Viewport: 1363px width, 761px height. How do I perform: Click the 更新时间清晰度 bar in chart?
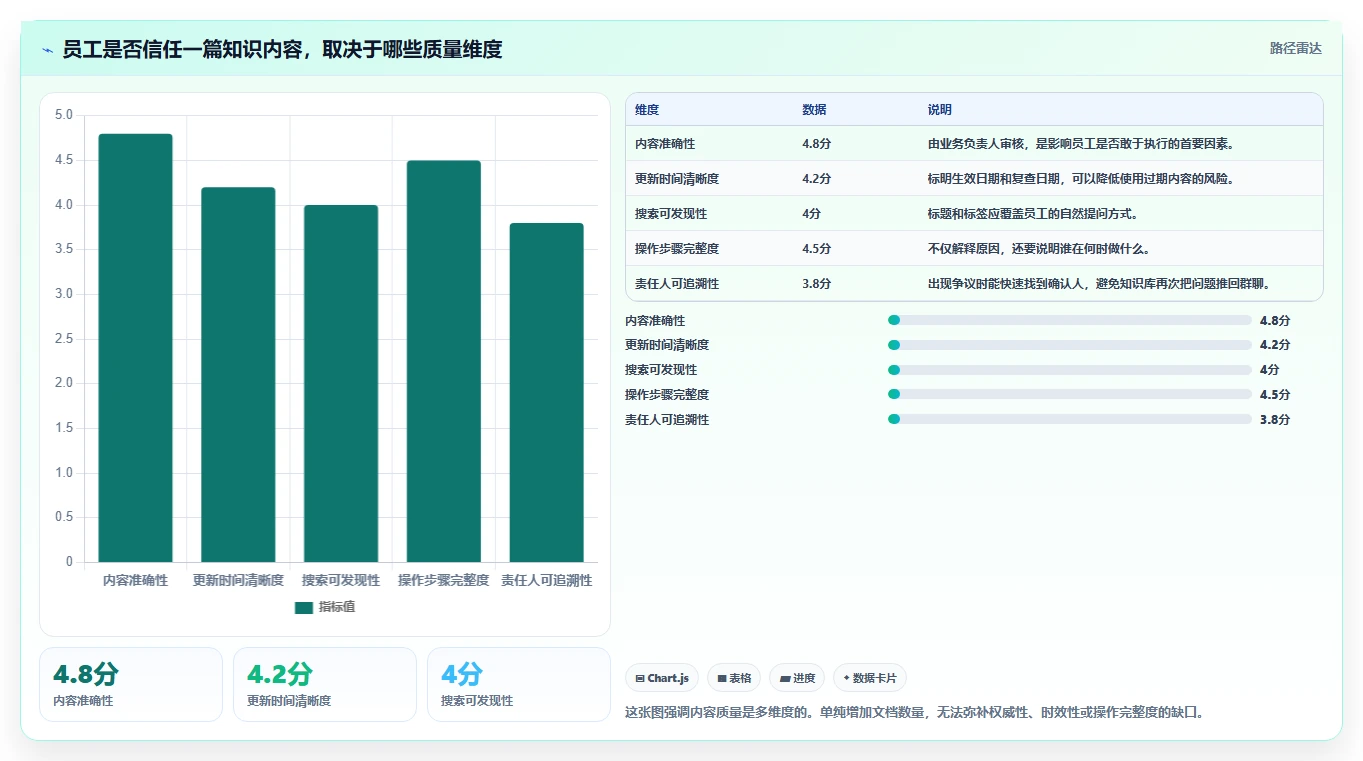pos(238,374)
